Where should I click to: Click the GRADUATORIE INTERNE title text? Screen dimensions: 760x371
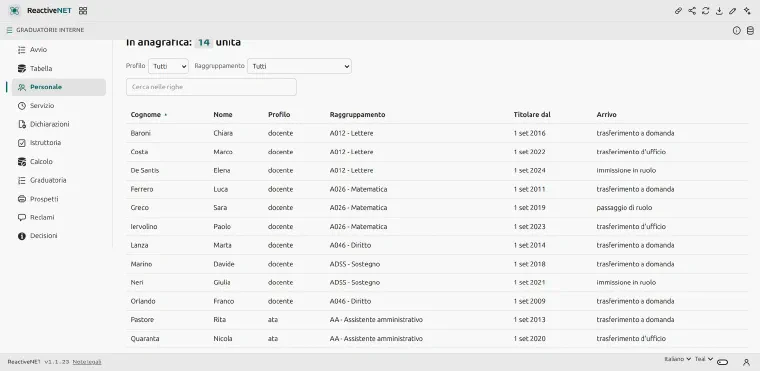tap(50, 30)
